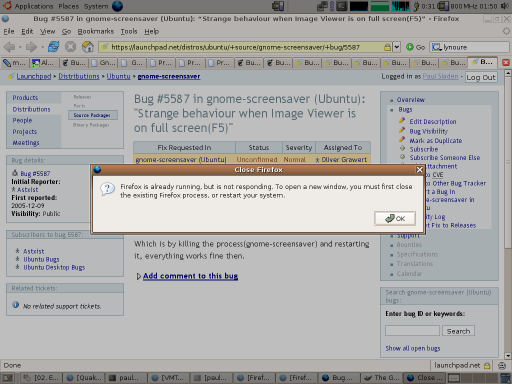Click Show all open bugs link

[x=413, y=348]
